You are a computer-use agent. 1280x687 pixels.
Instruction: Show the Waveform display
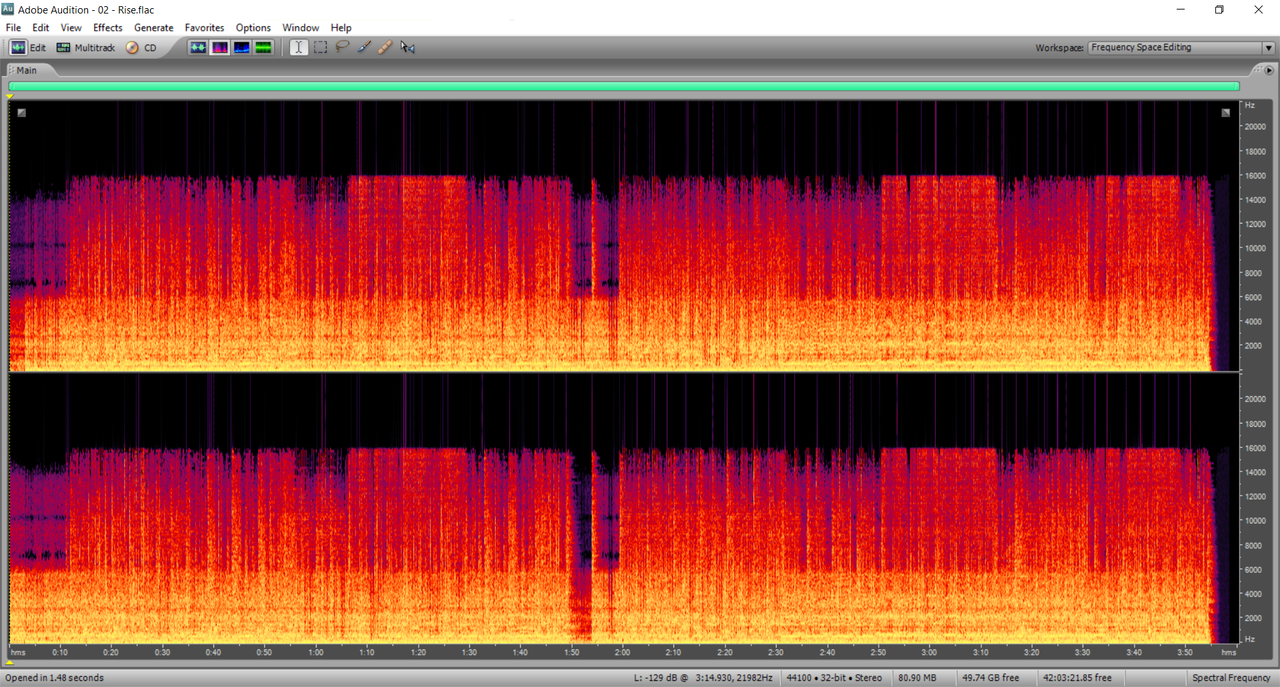(x=198, y=47)
